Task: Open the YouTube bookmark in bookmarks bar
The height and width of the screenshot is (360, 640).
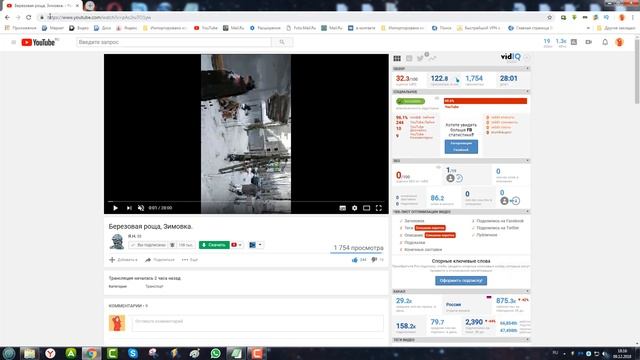Action: 206,28
